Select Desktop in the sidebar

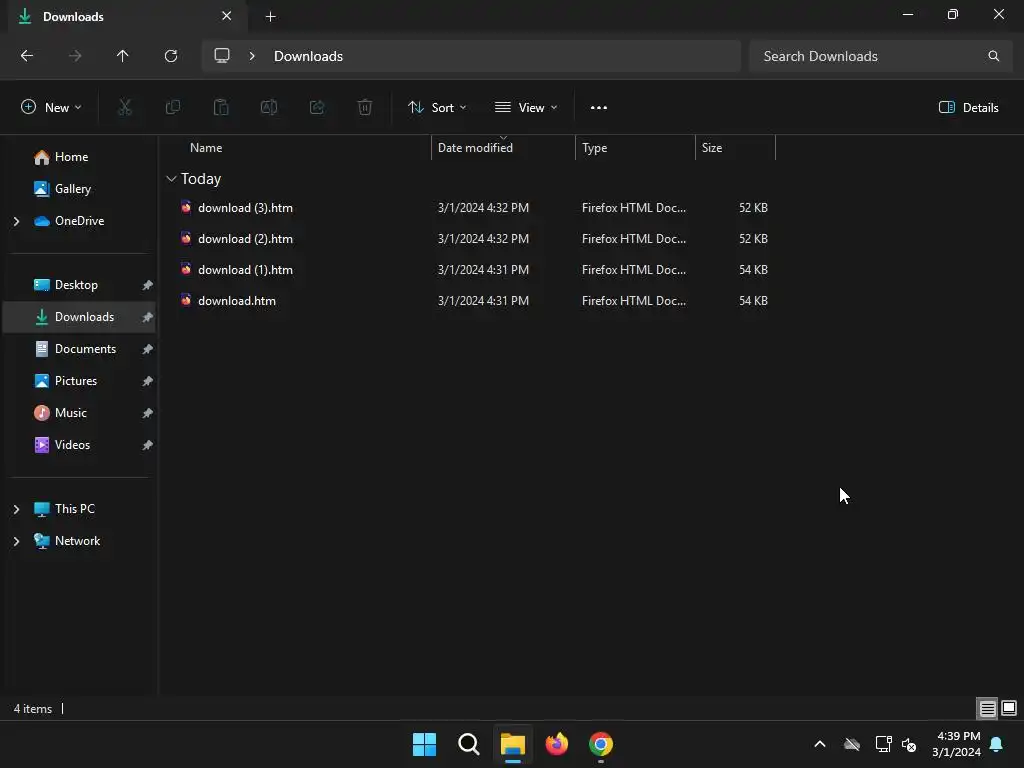(x=76, y=285)
